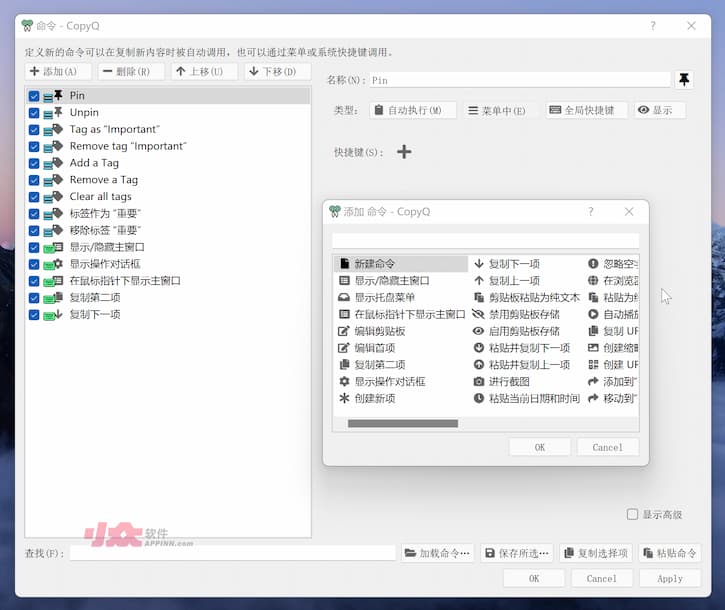
Task: Click the pin icon button beside name field
Action: tap(684, 80)
